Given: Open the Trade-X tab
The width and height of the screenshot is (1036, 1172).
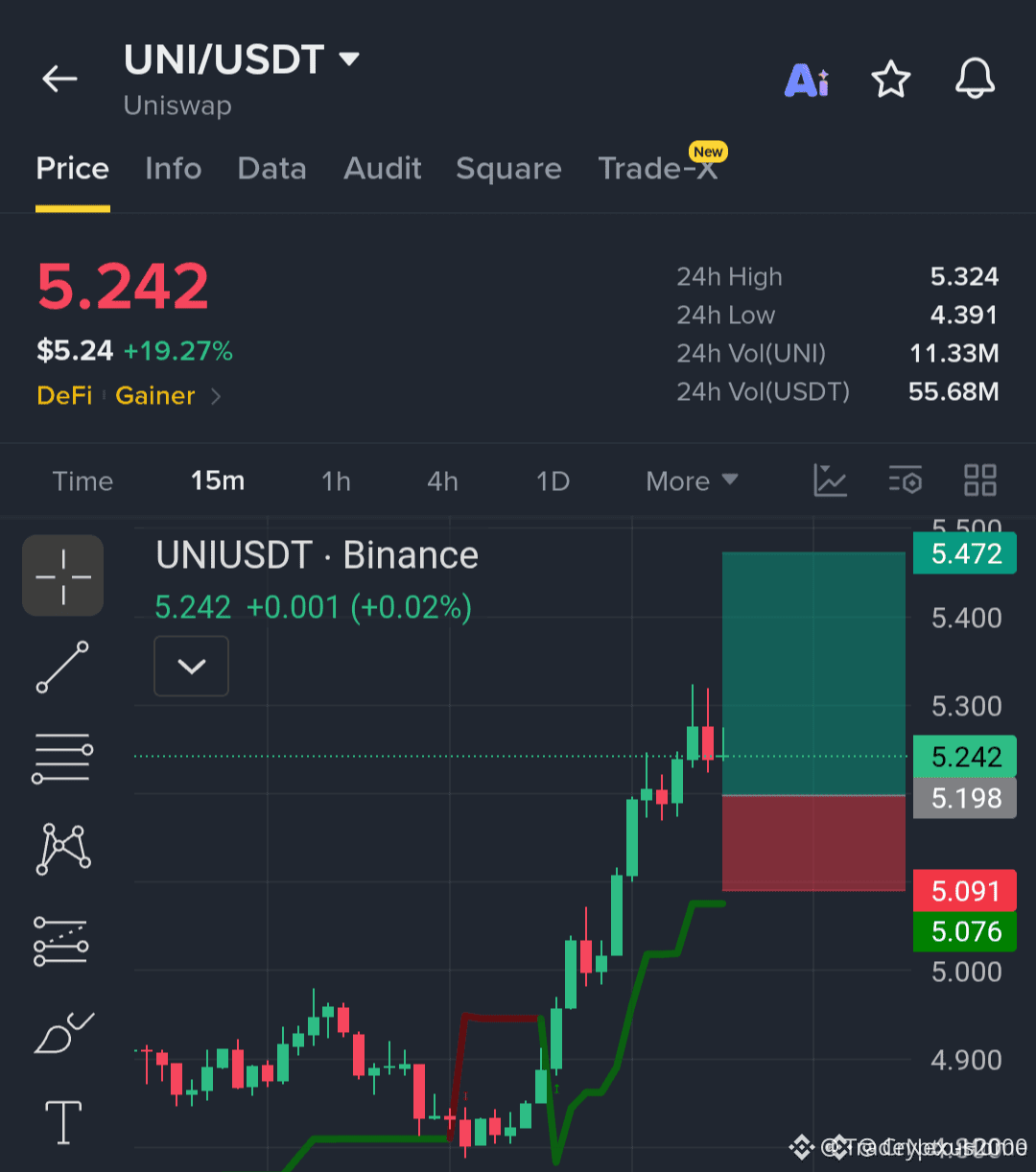Looking at the screenshot, I should pos(659,169).
